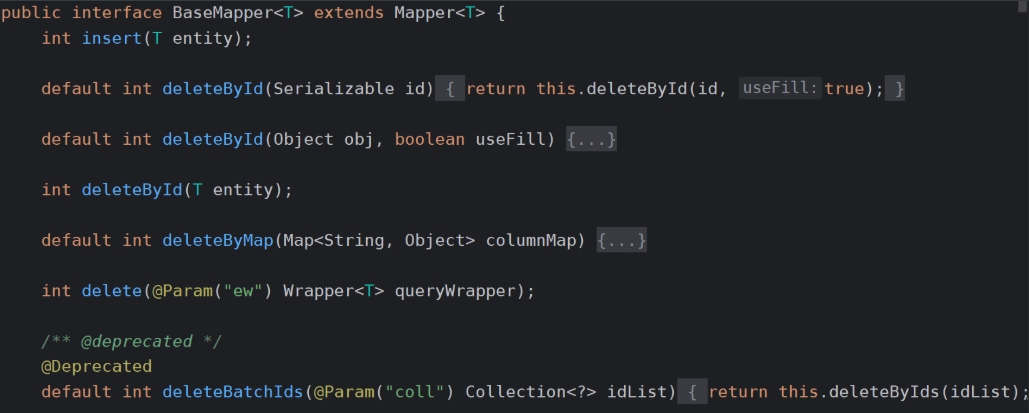Click the "coll" string literal
This screenshot has width=1029, height=413.
pos(414,392)
